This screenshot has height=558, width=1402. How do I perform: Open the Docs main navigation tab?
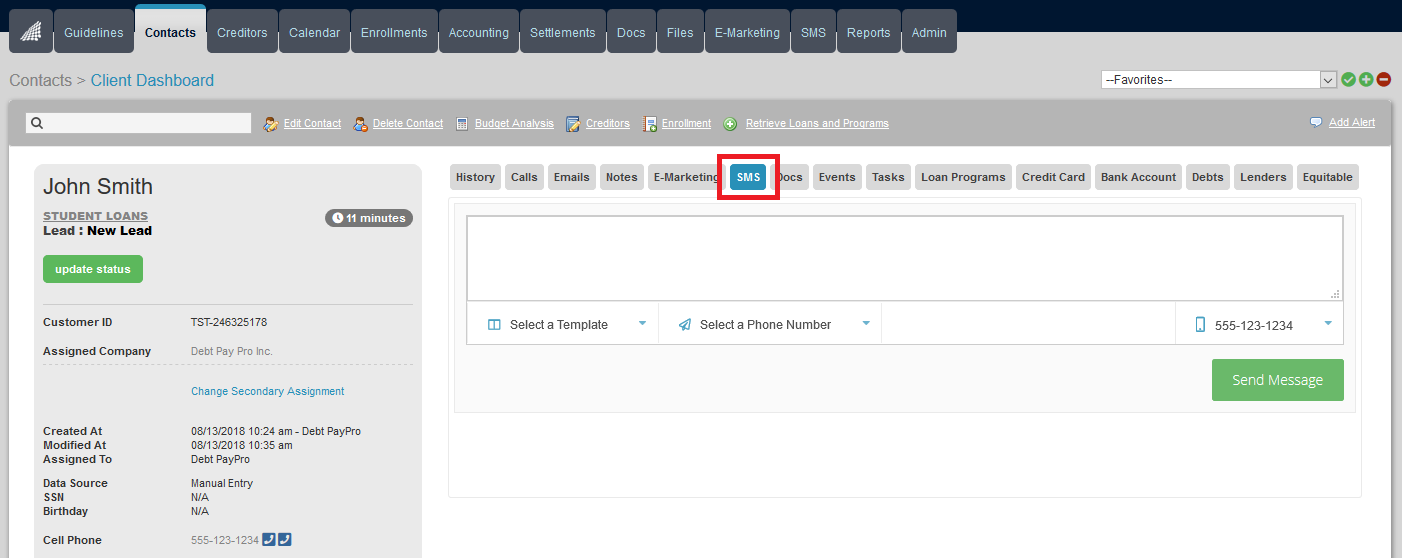[x=631, y=32]
